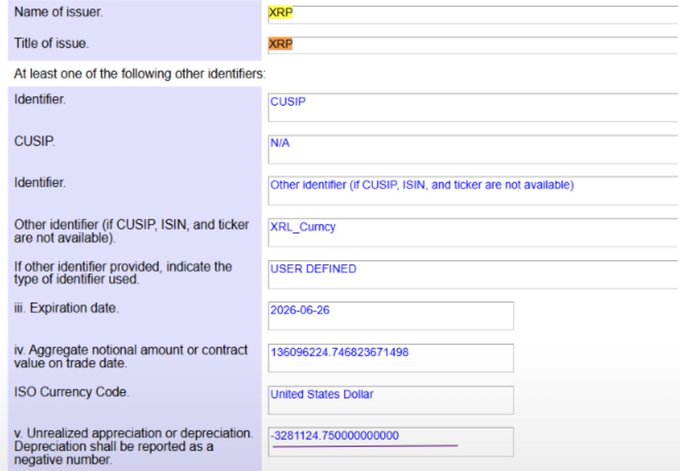The width and height of the screenshot is (680, 471).
Task: Select the Identifier field showing Other identifier text
Action: tap(474, 191)
